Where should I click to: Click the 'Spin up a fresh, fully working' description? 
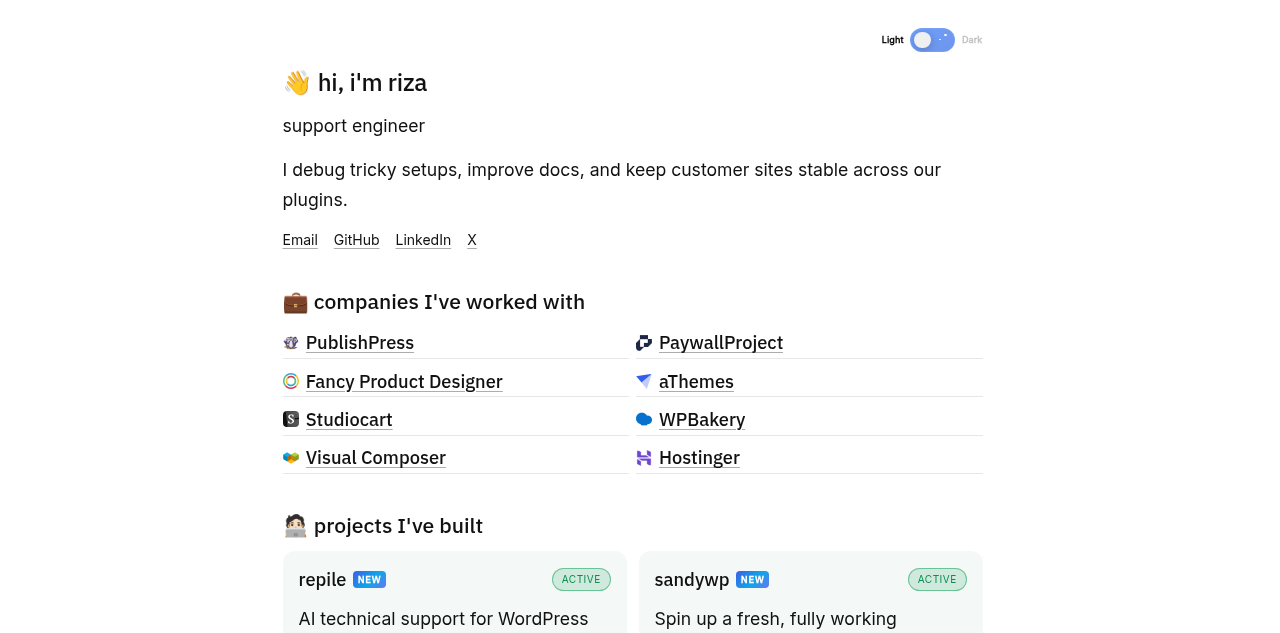point(776,619)
